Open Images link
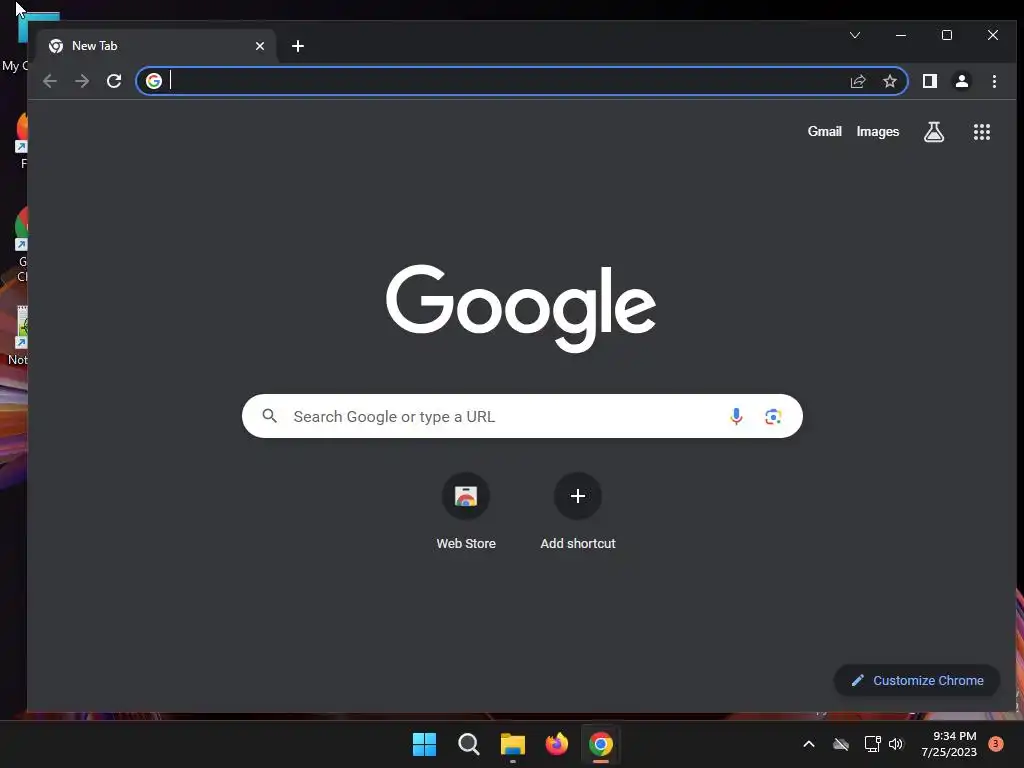The width and height of the screenshot is (1024, 768). pos(878,131)
